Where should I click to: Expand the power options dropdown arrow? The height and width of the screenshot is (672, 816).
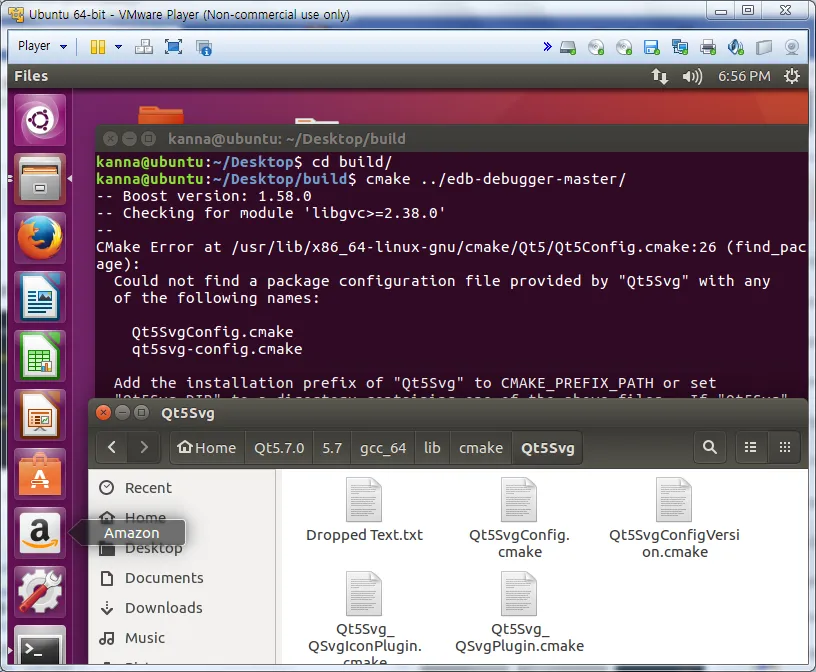click(x=118, y=47)
